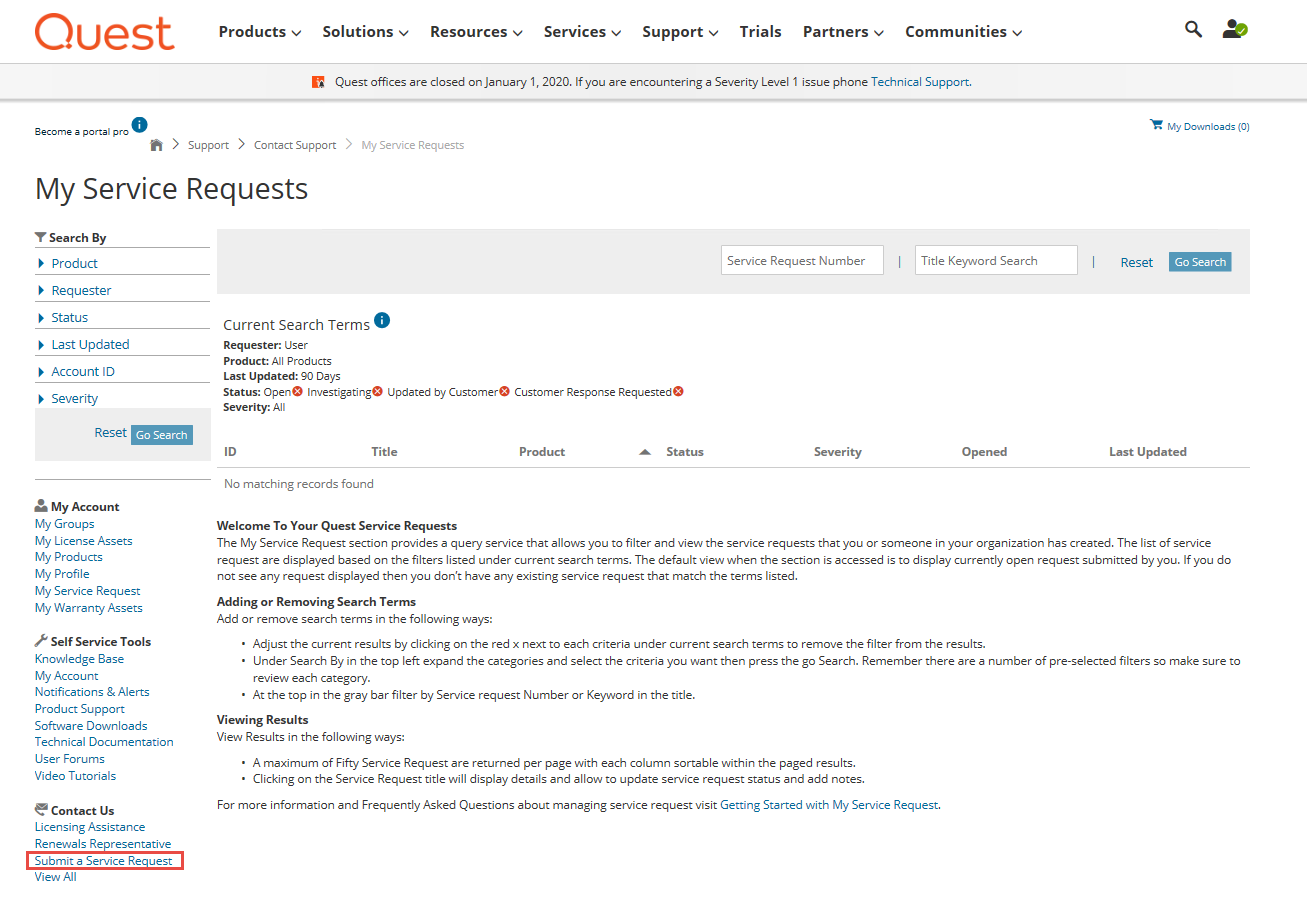
Task: Open the site search magnifier icon
Action: (1193, 29)
